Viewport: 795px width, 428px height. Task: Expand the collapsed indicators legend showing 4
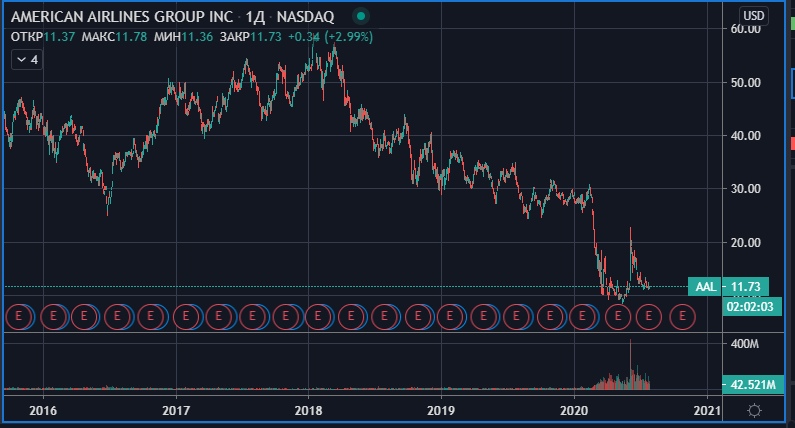(x=27, y=60)
